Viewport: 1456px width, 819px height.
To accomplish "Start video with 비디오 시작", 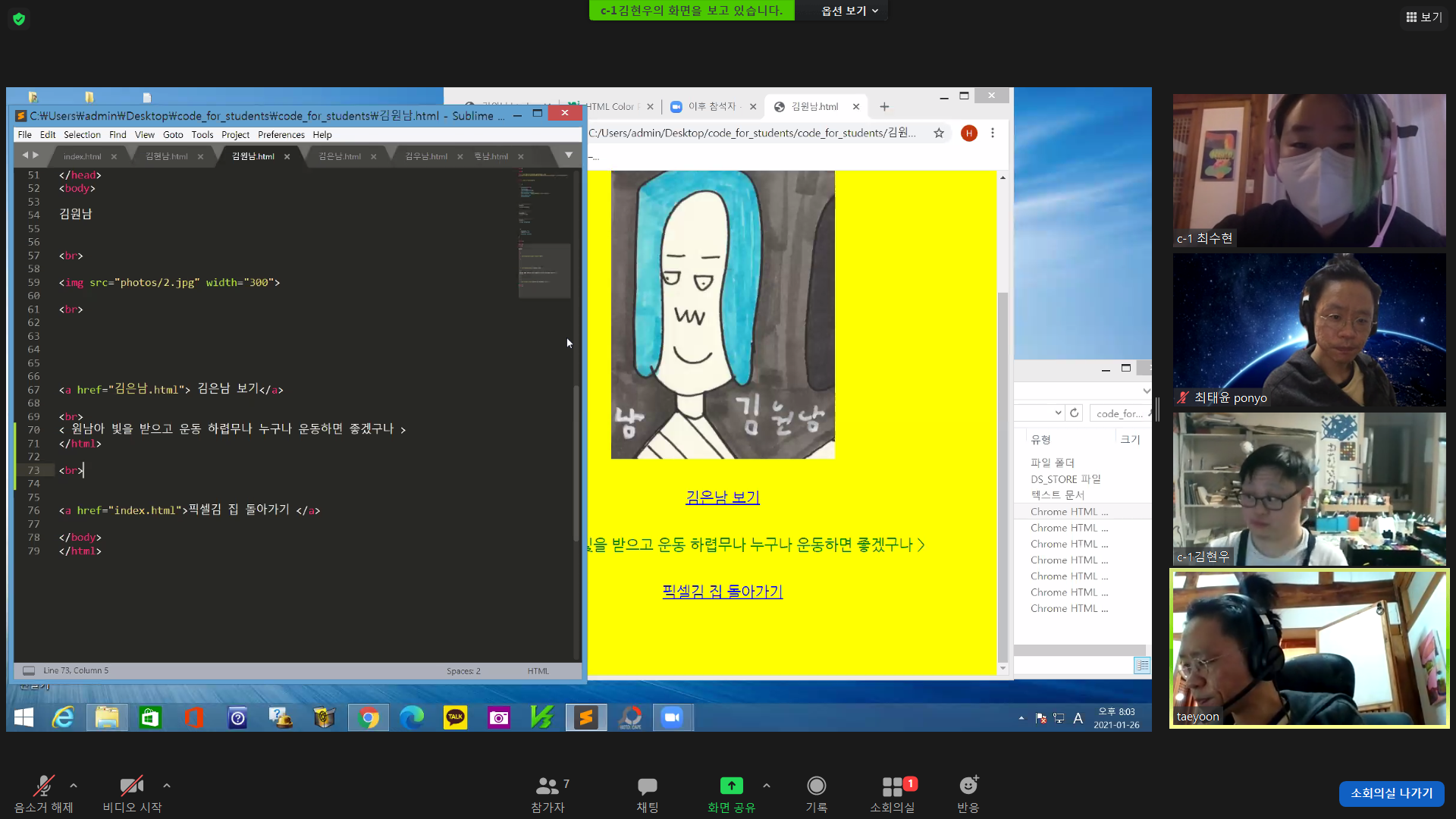I will 132,794.
